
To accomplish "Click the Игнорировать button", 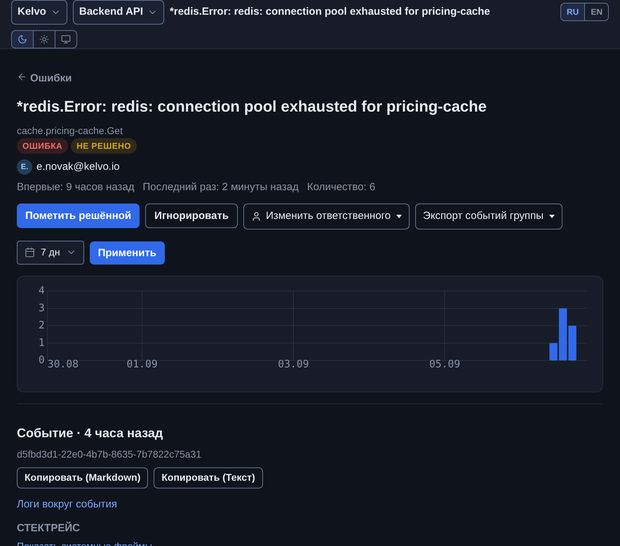I will point(191,216).
